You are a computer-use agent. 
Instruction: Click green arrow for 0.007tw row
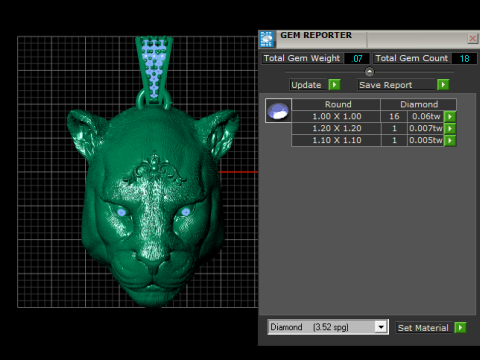pyautogui.click(x=450, y=129)
